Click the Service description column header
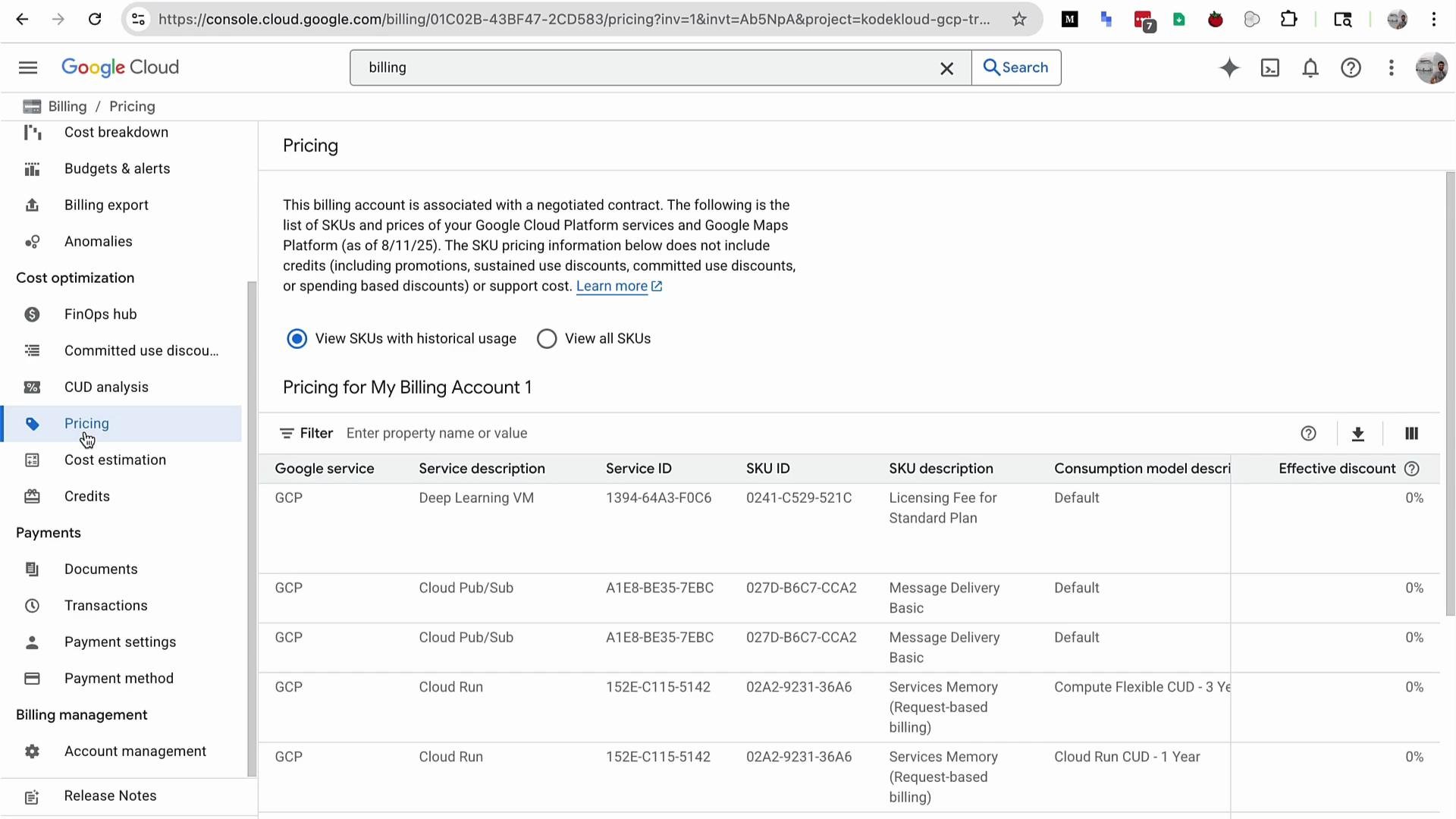 coord(482,469)
